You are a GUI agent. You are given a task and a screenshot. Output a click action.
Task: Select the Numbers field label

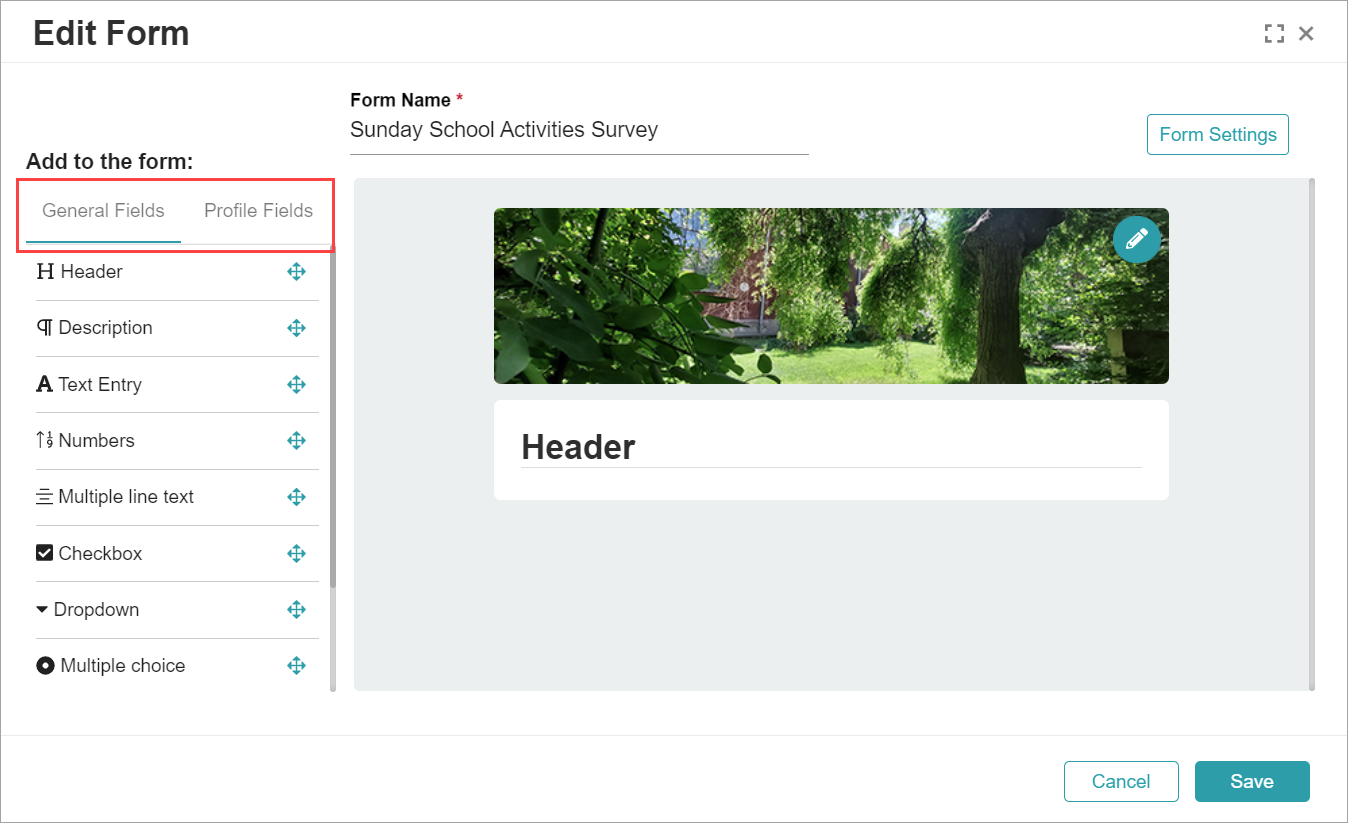click(97, 440)
